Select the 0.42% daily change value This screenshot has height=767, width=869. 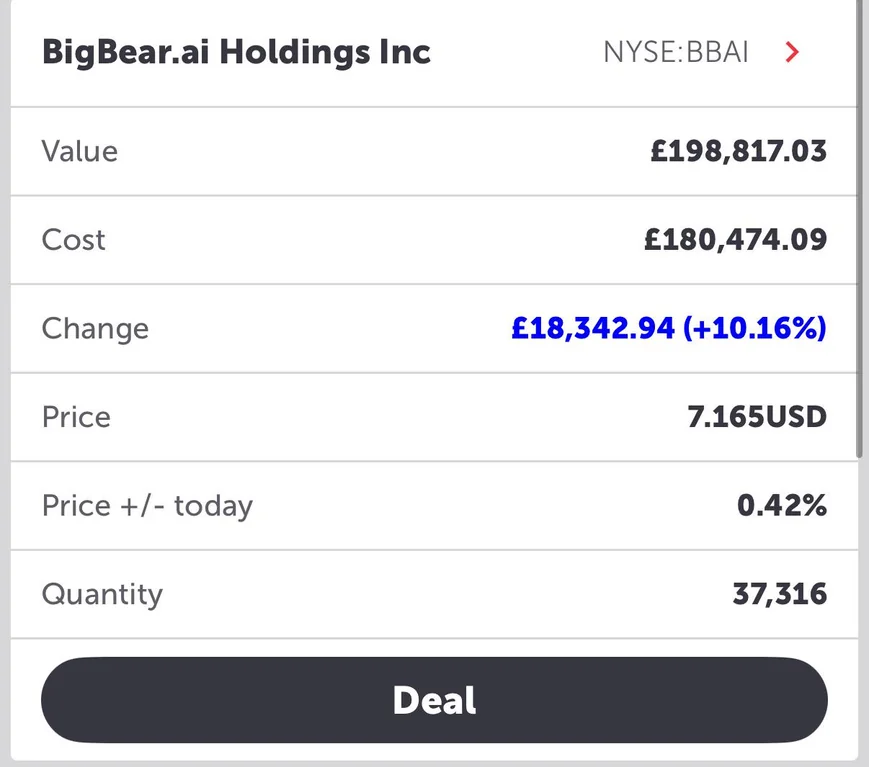tap(782, 506)
